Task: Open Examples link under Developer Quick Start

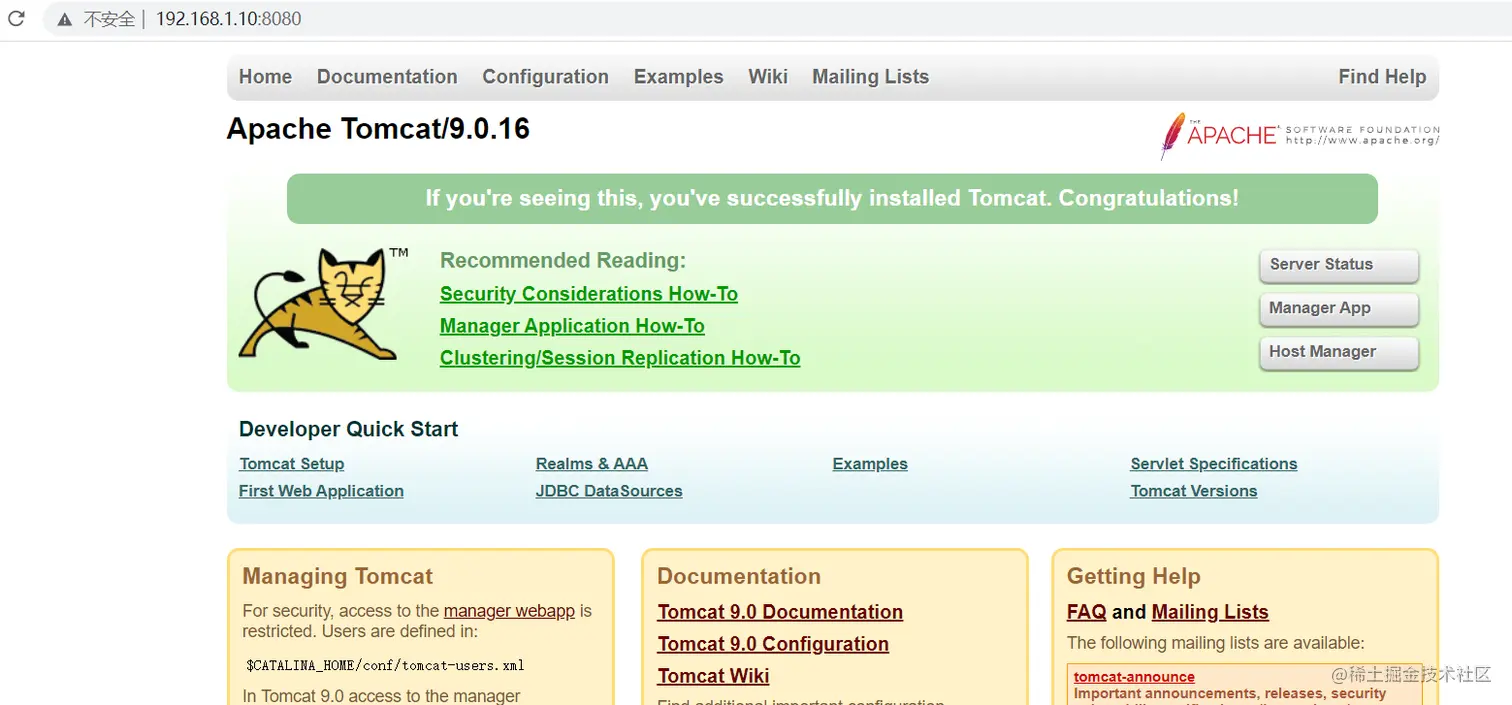Action: point(870,464)
